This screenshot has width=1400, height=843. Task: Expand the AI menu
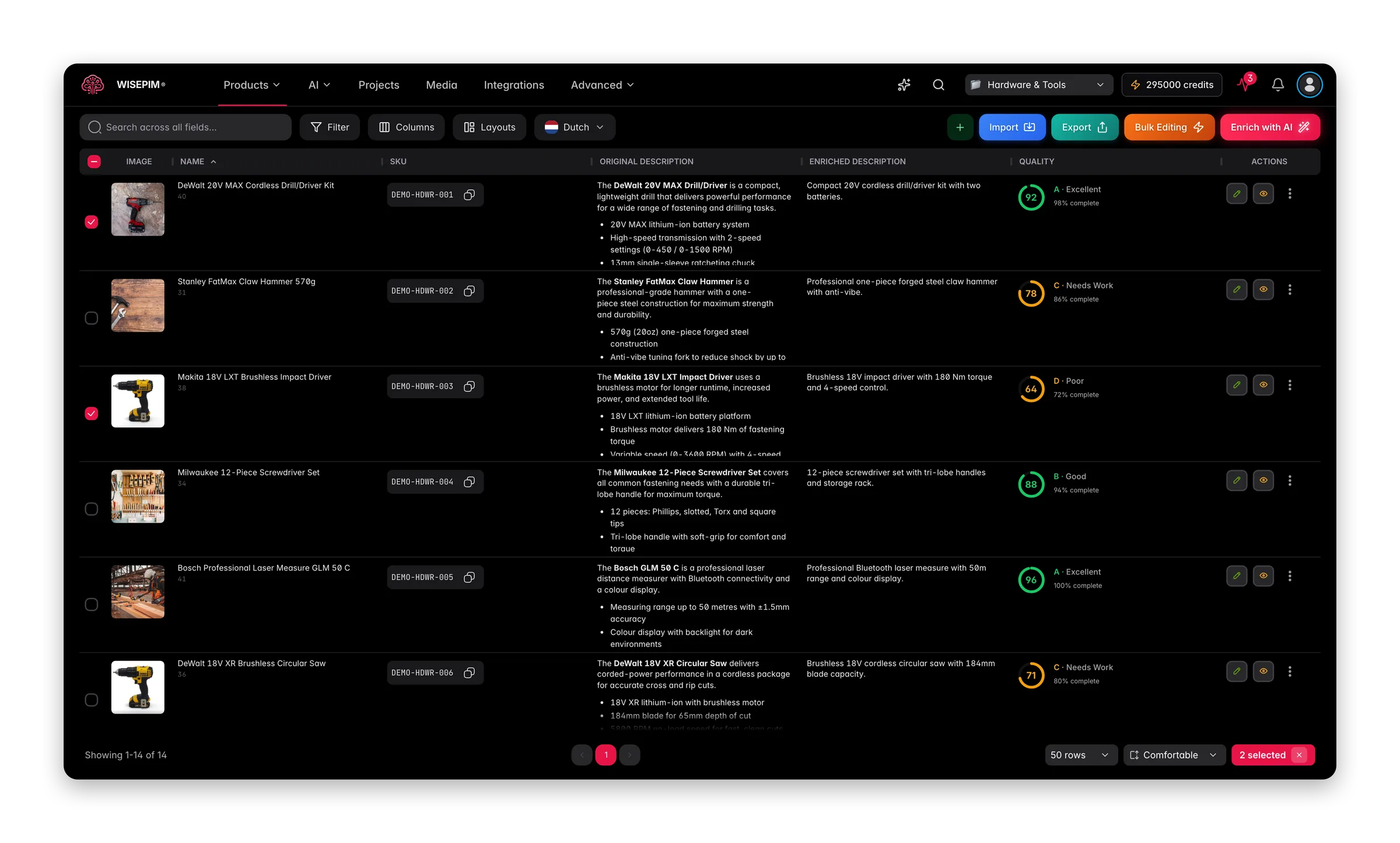(x=319, y=85)
